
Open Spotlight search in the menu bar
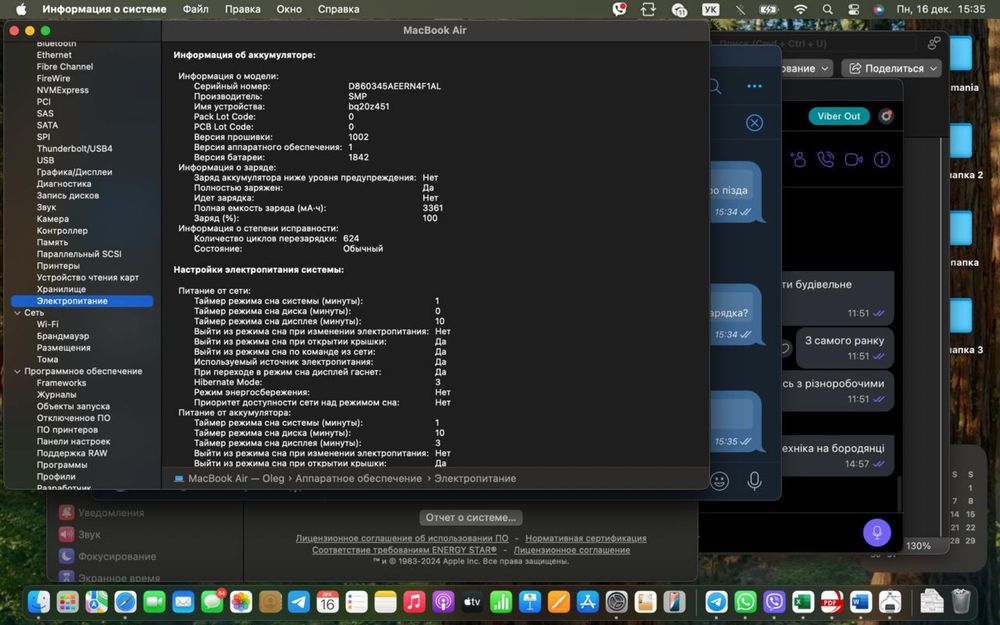click(828, 10)
